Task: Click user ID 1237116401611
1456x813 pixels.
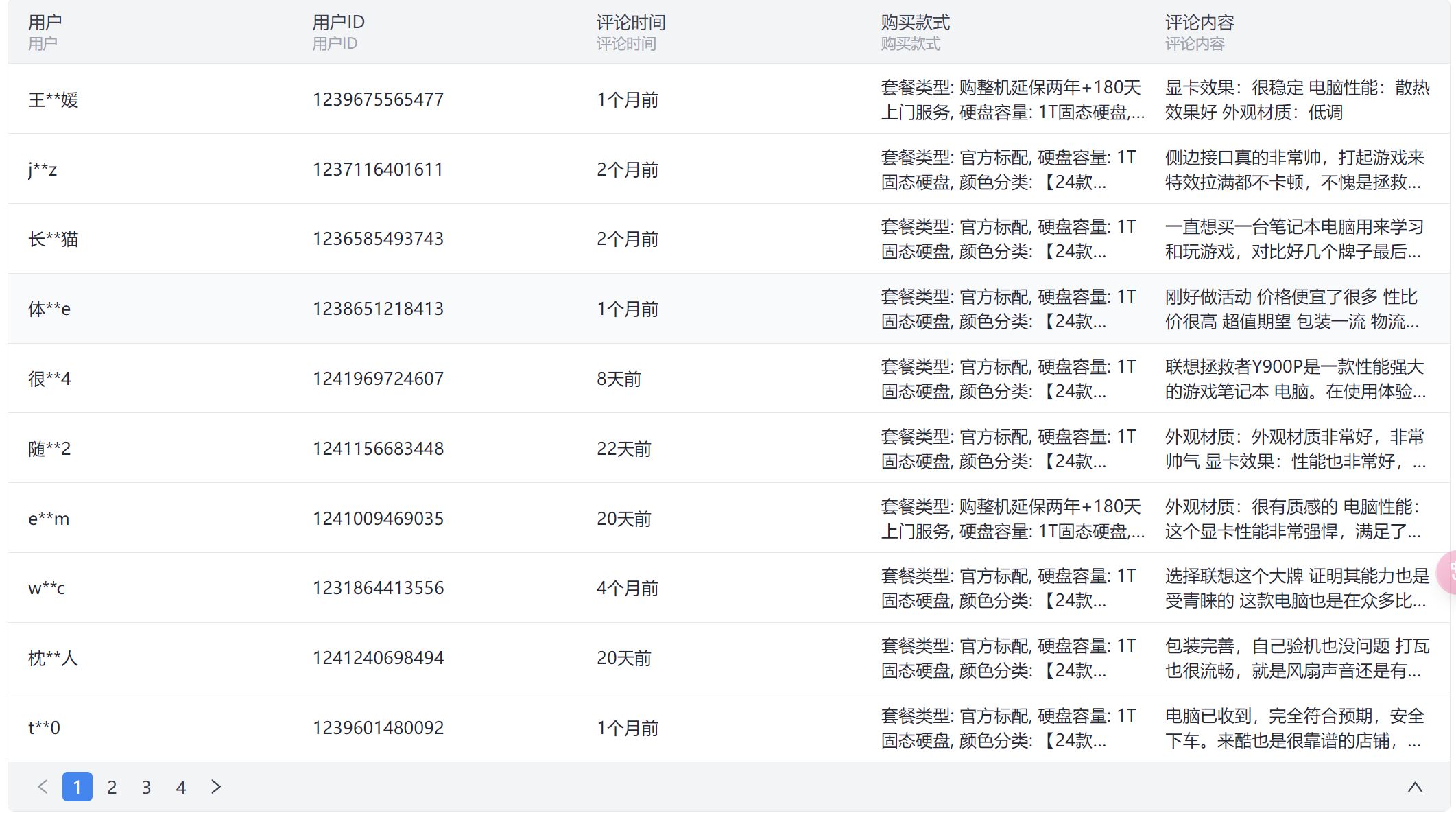Action: click(x=379, y=169)
